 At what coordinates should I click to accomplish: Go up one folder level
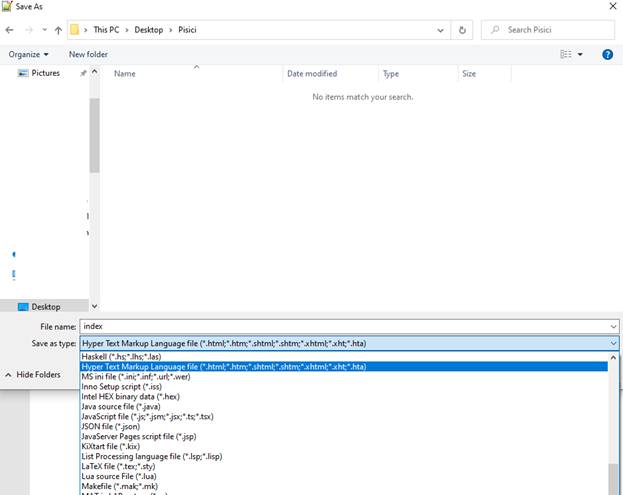[58, 30]
